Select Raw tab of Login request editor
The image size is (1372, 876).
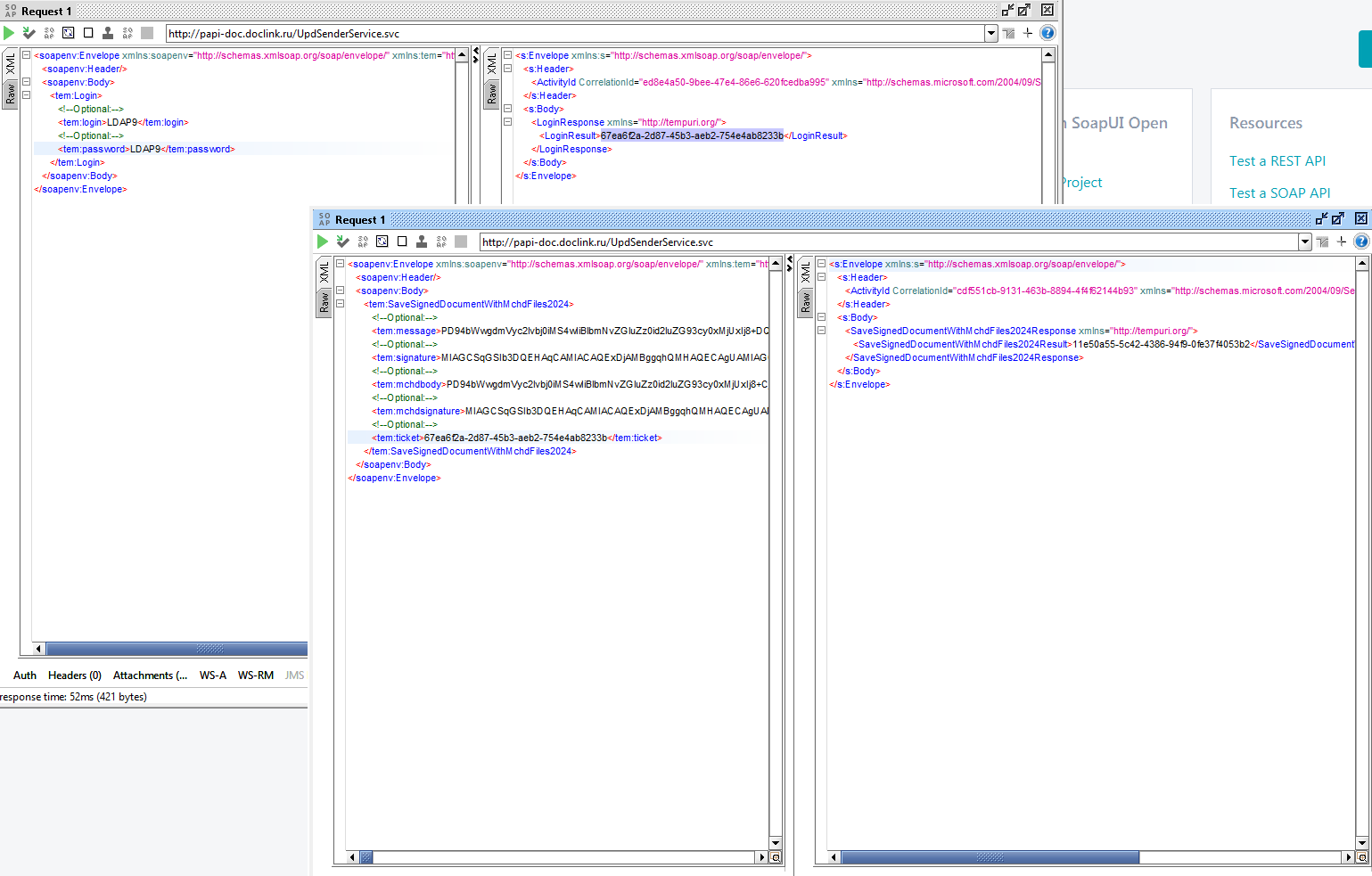tap(10, 94)
